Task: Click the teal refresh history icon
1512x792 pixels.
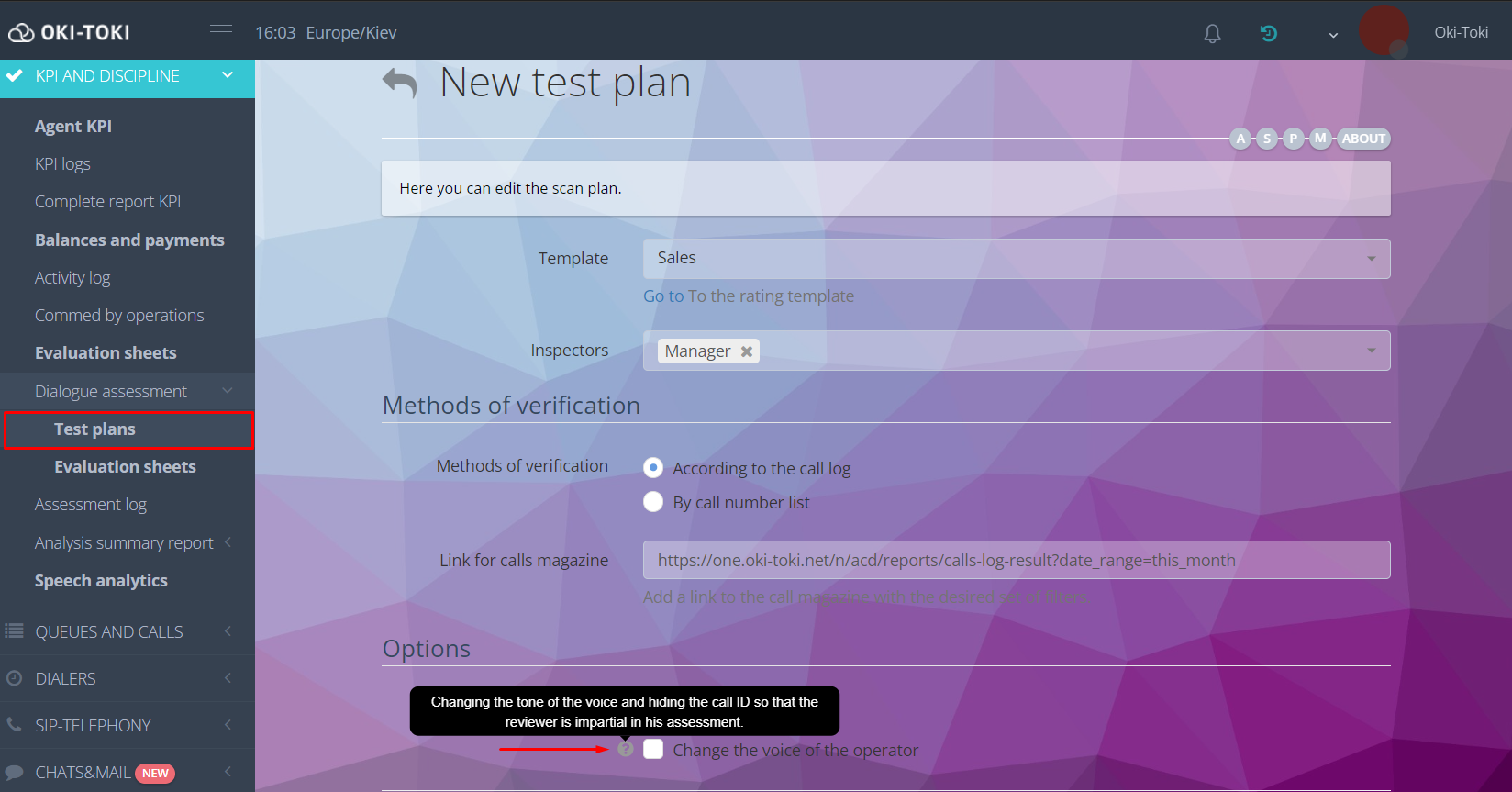Action: 1268,34
